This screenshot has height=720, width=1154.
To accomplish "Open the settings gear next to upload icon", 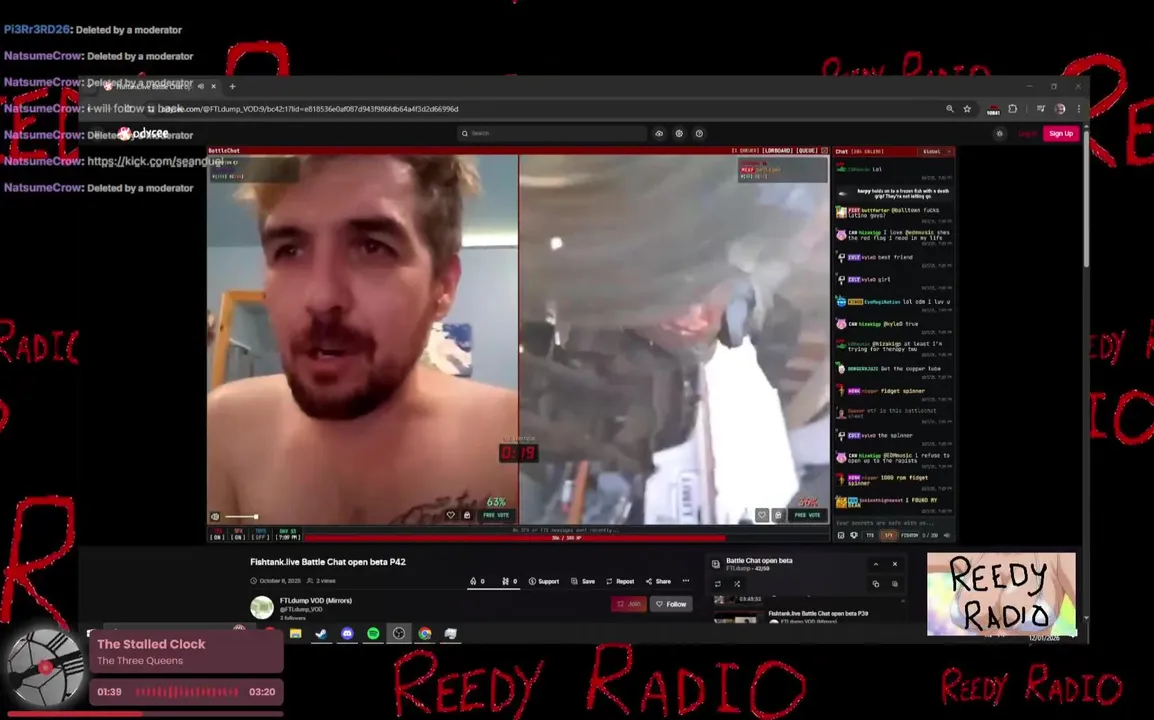I will click(679, 133).
